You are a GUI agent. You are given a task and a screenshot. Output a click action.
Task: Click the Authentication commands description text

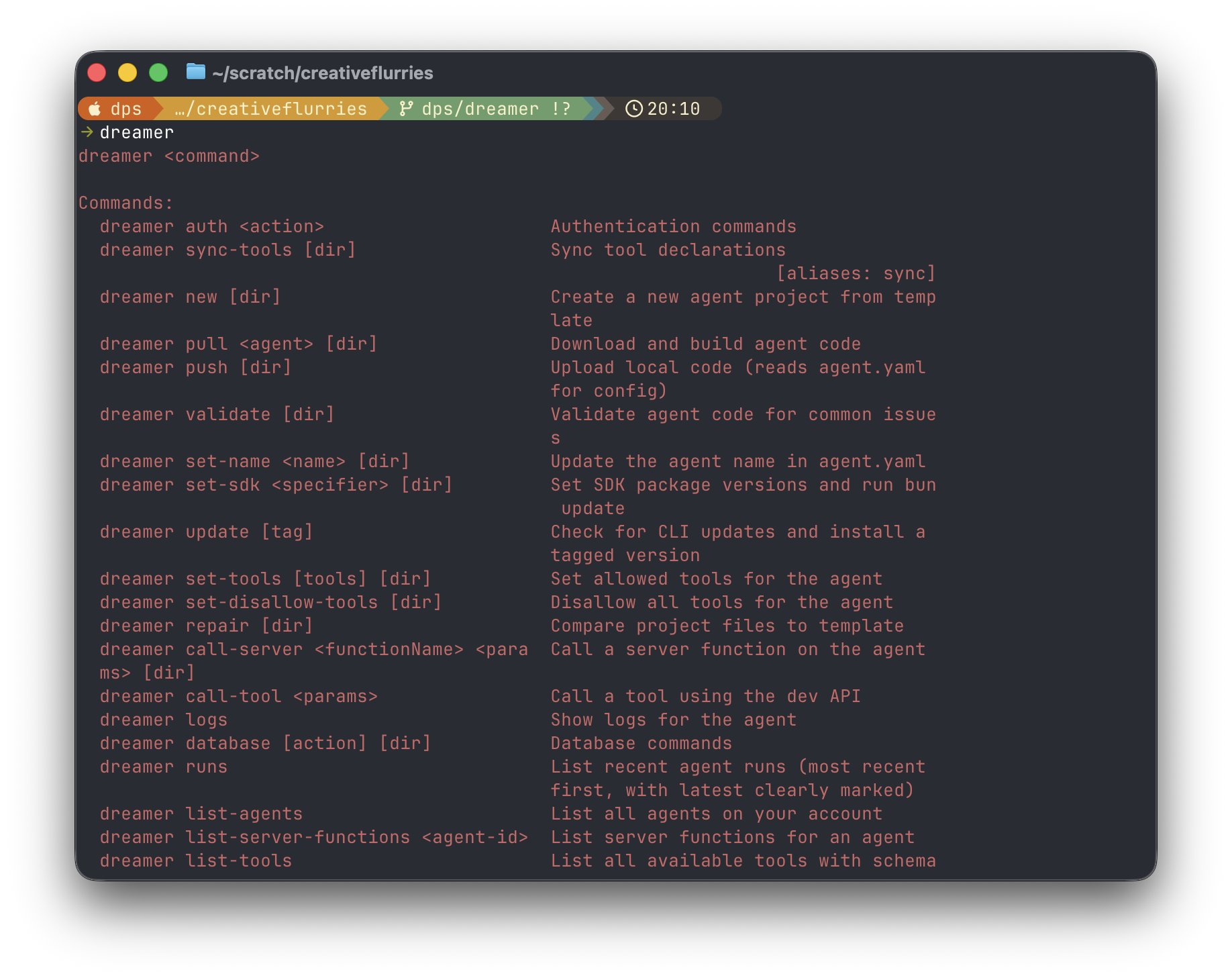click(673, 226)
